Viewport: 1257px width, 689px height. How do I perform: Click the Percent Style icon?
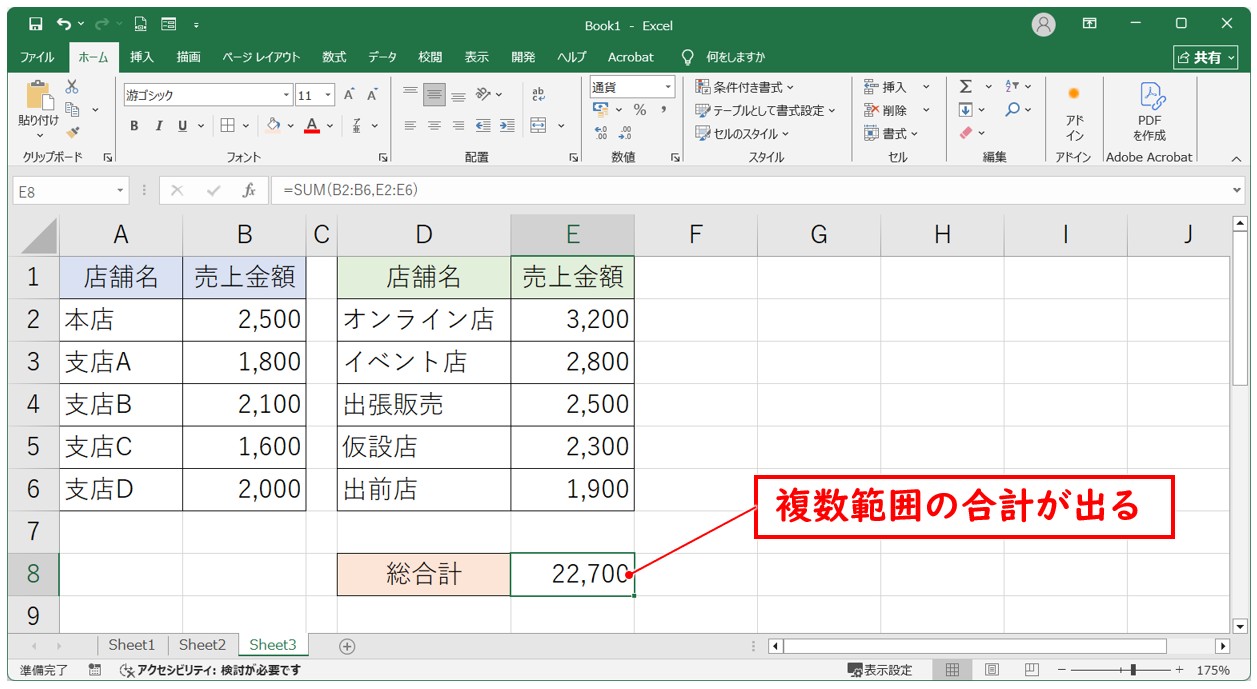point(639,110)
